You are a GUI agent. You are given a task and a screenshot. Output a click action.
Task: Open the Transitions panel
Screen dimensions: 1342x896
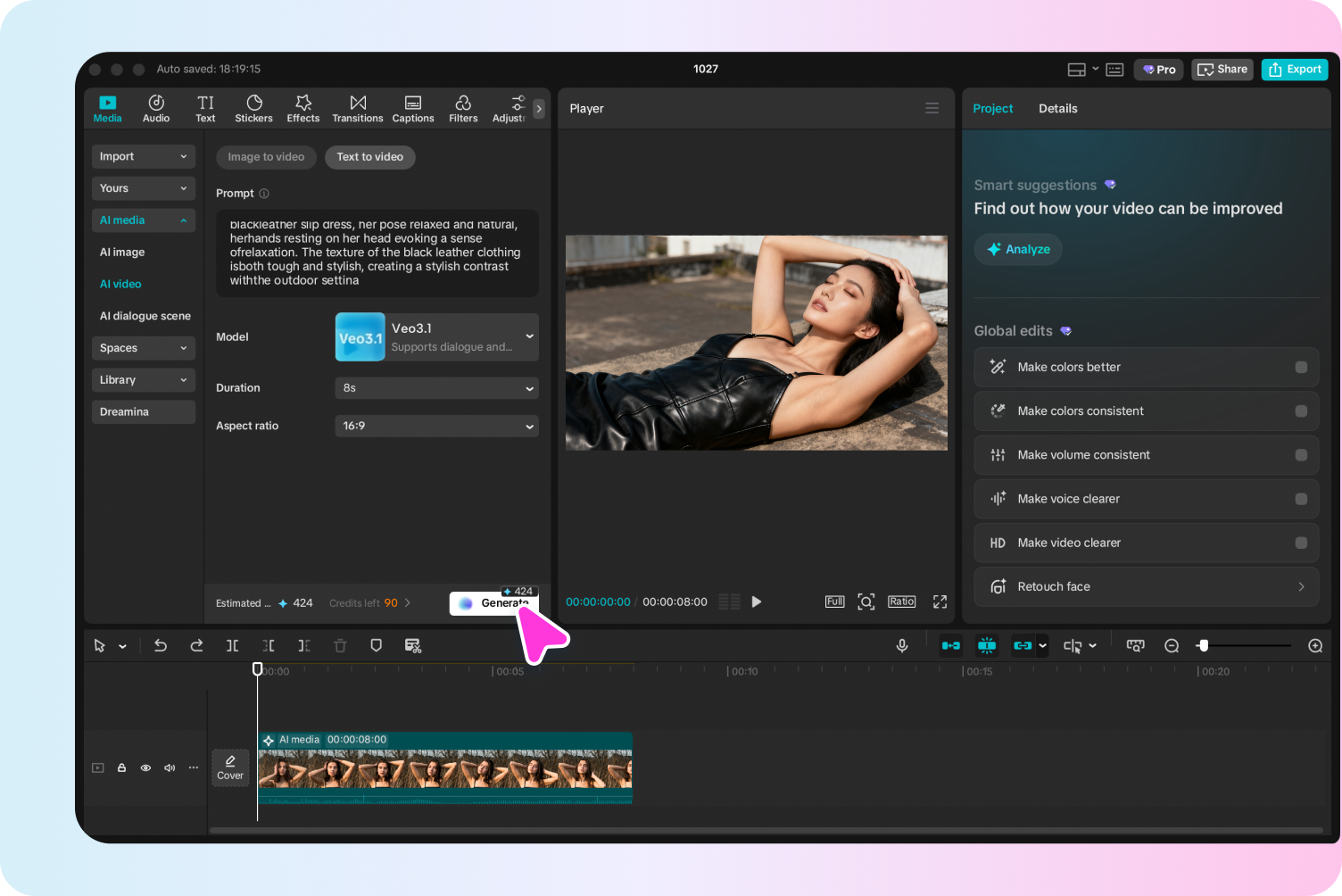coord(357,108)
